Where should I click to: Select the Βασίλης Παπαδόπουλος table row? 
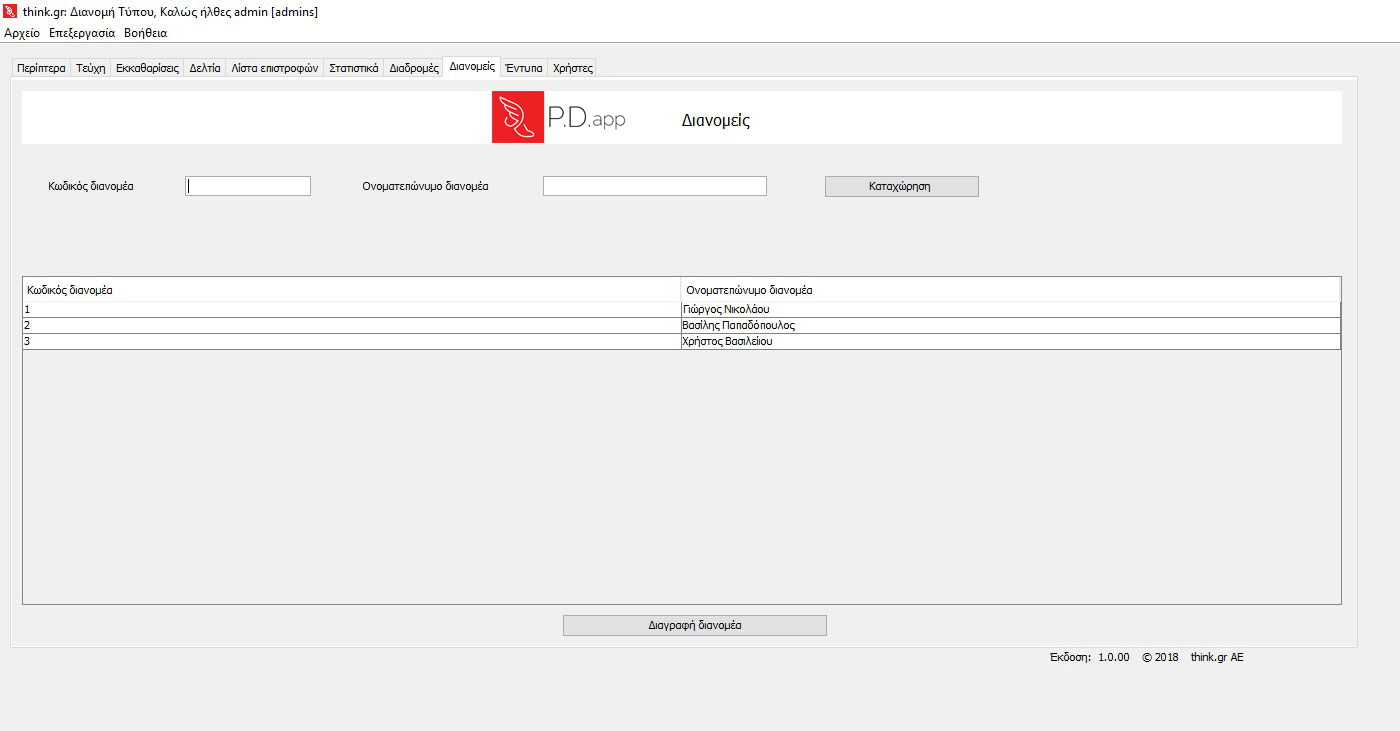click(x=680, y=326)
